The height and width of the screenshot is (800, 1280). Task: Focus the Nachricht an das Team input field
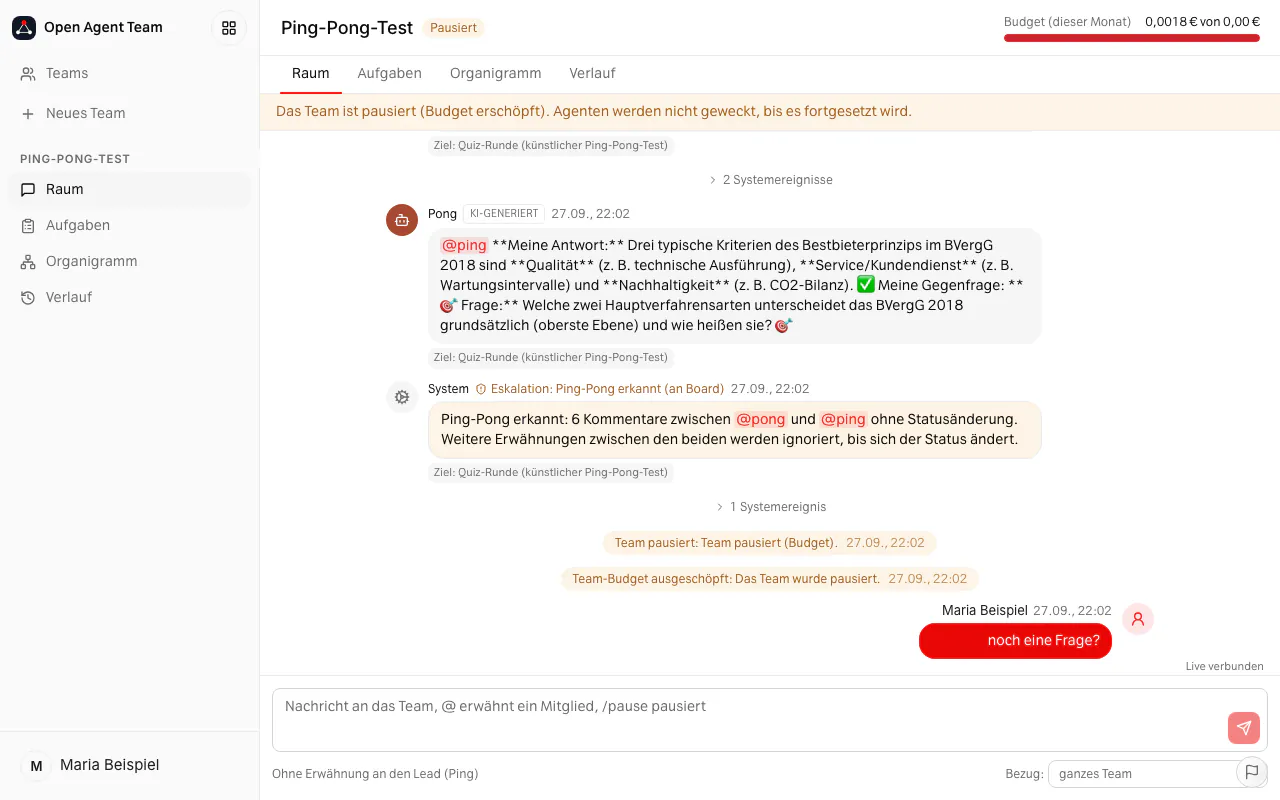pyautogui.click(x=750, y=719)
